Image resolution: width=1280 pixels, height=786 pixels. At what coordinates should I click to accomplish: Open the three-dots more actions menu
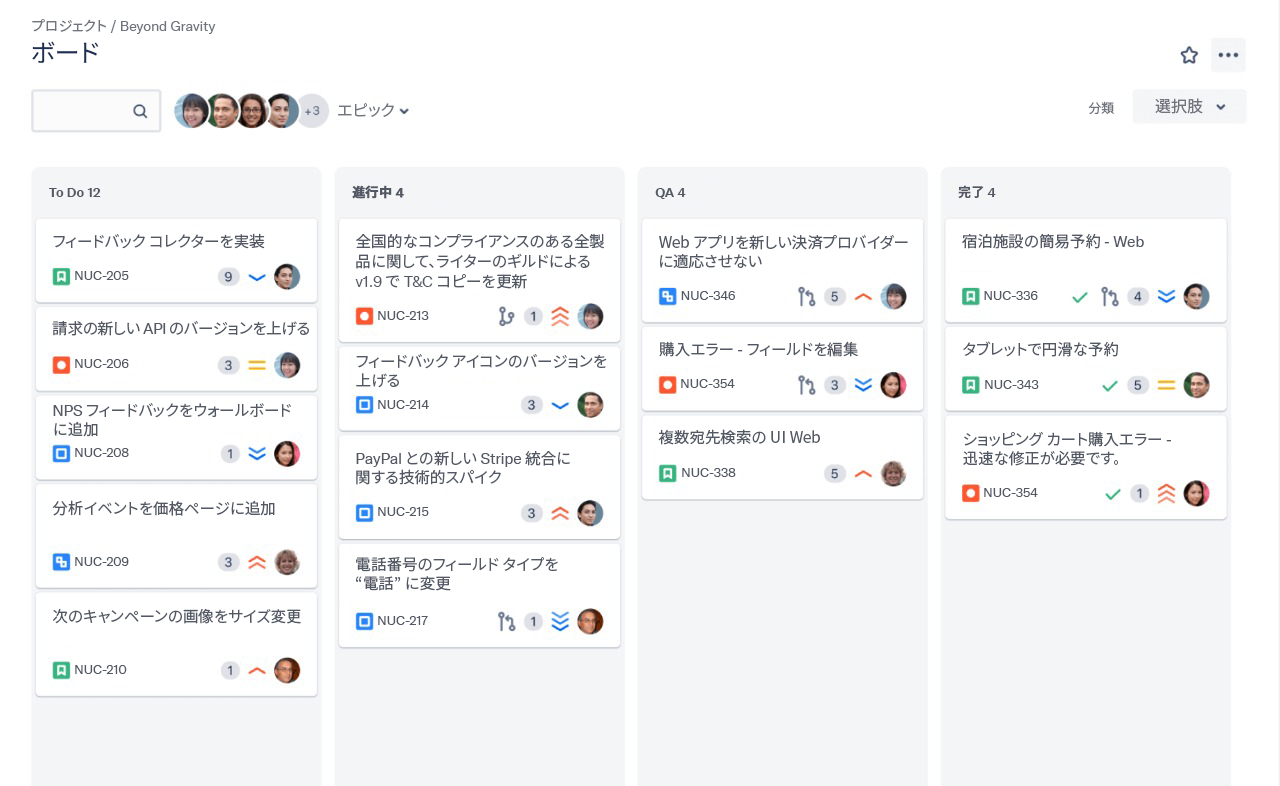(x=1228, y=55)
